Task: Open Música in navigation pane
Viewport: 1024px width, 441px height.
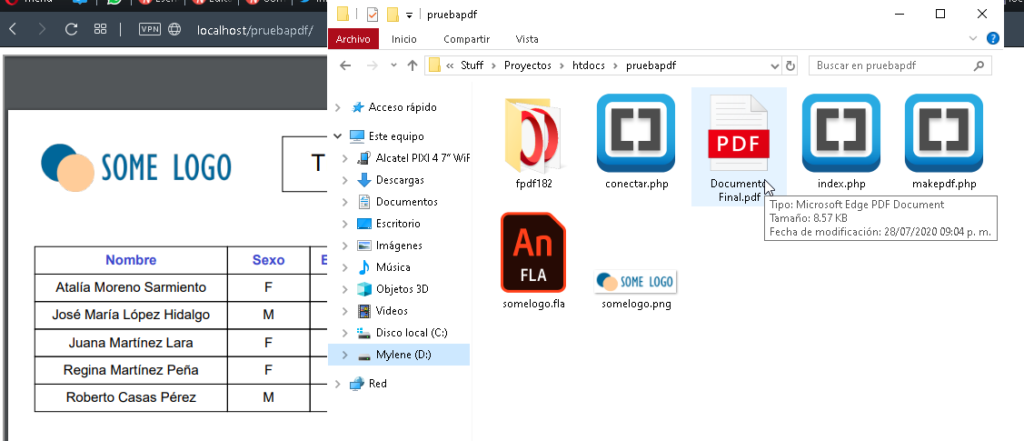Action: click(392, 267)
